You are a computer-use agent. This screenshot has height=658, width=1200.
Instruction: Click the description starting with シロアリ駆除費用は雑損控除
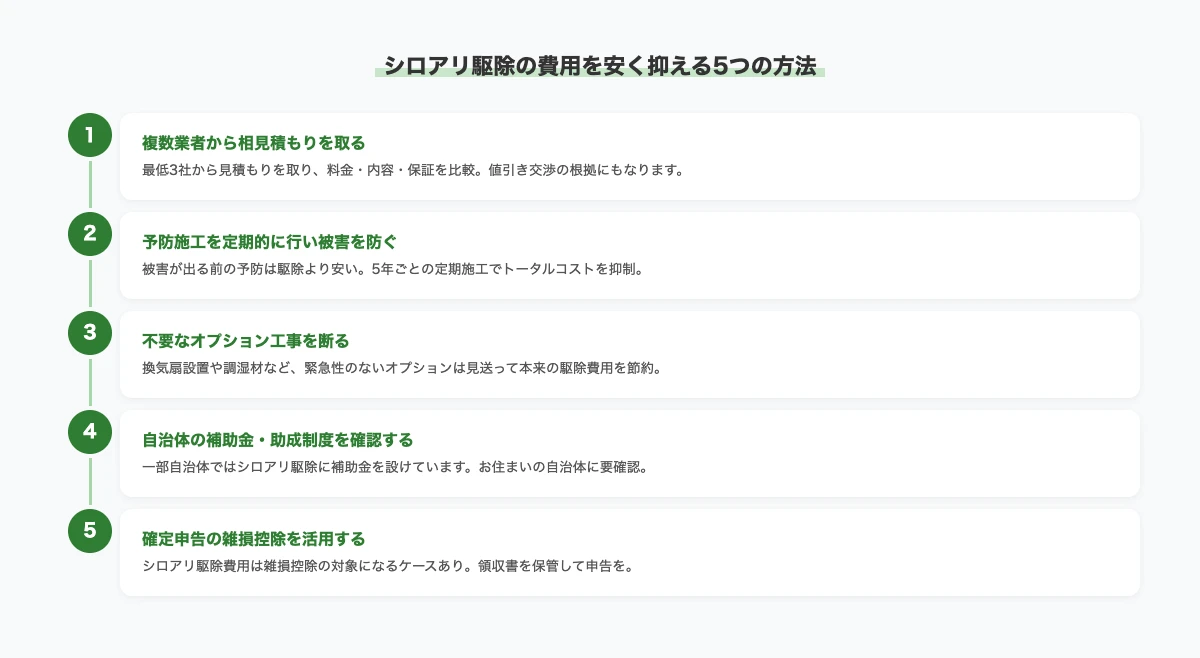pyautogui.click(x=389, y=565)
